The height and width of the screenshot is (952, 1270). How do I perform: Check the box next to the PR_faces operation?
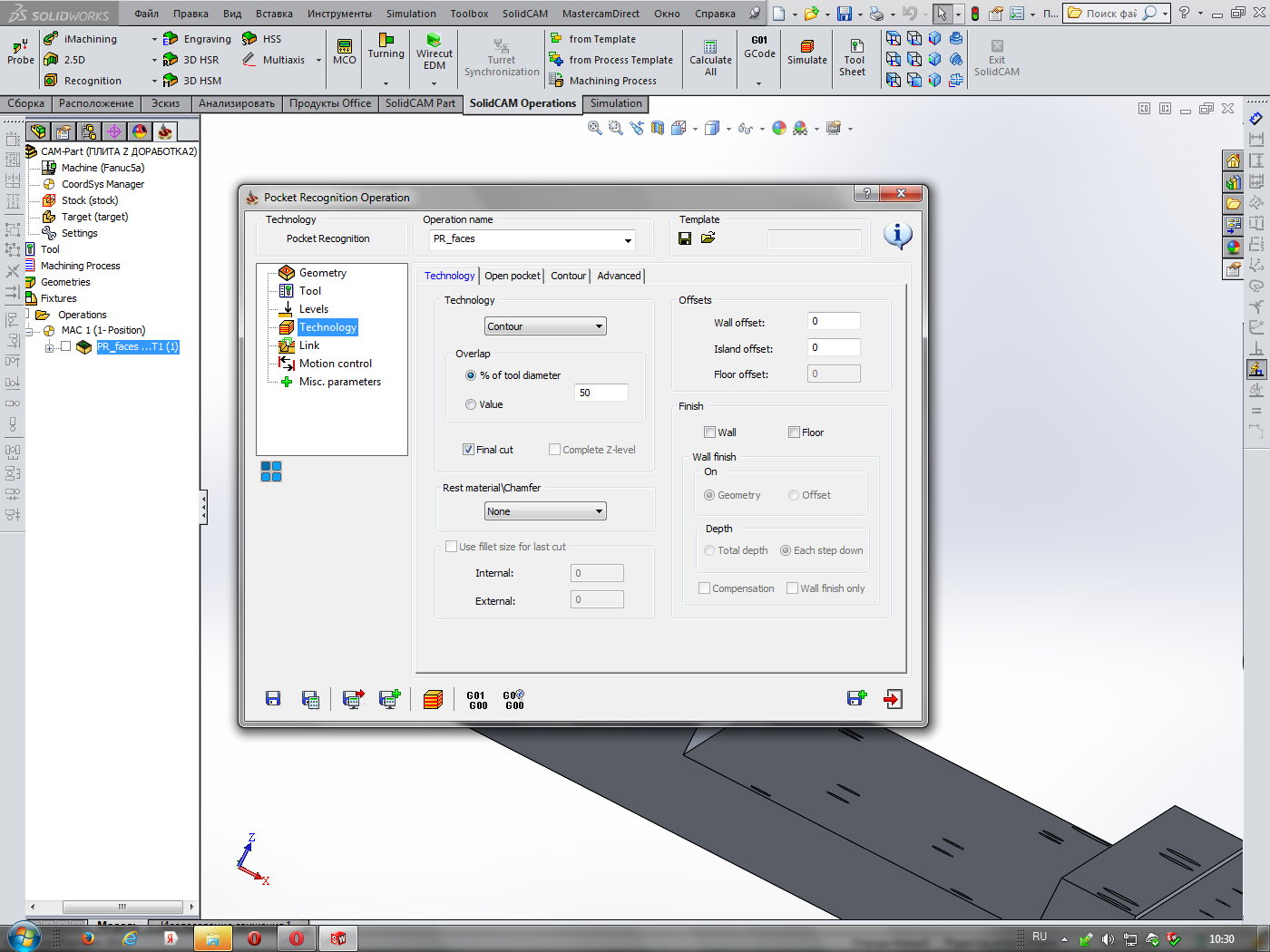[65, 346]
